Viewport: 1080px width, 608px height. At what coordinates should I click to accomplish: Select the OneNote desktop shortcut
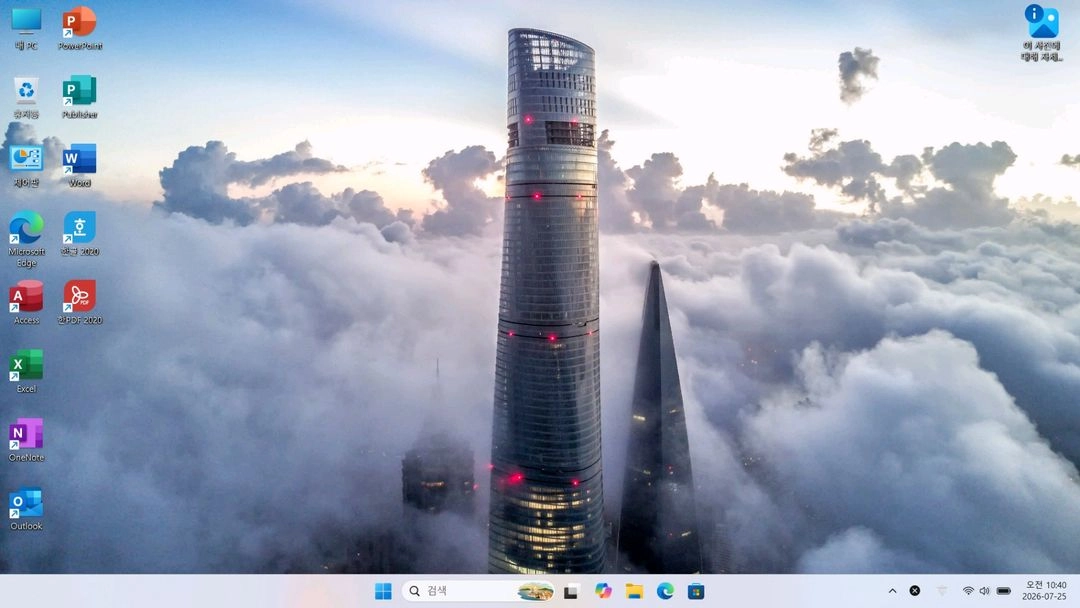[x=26, y=440]
